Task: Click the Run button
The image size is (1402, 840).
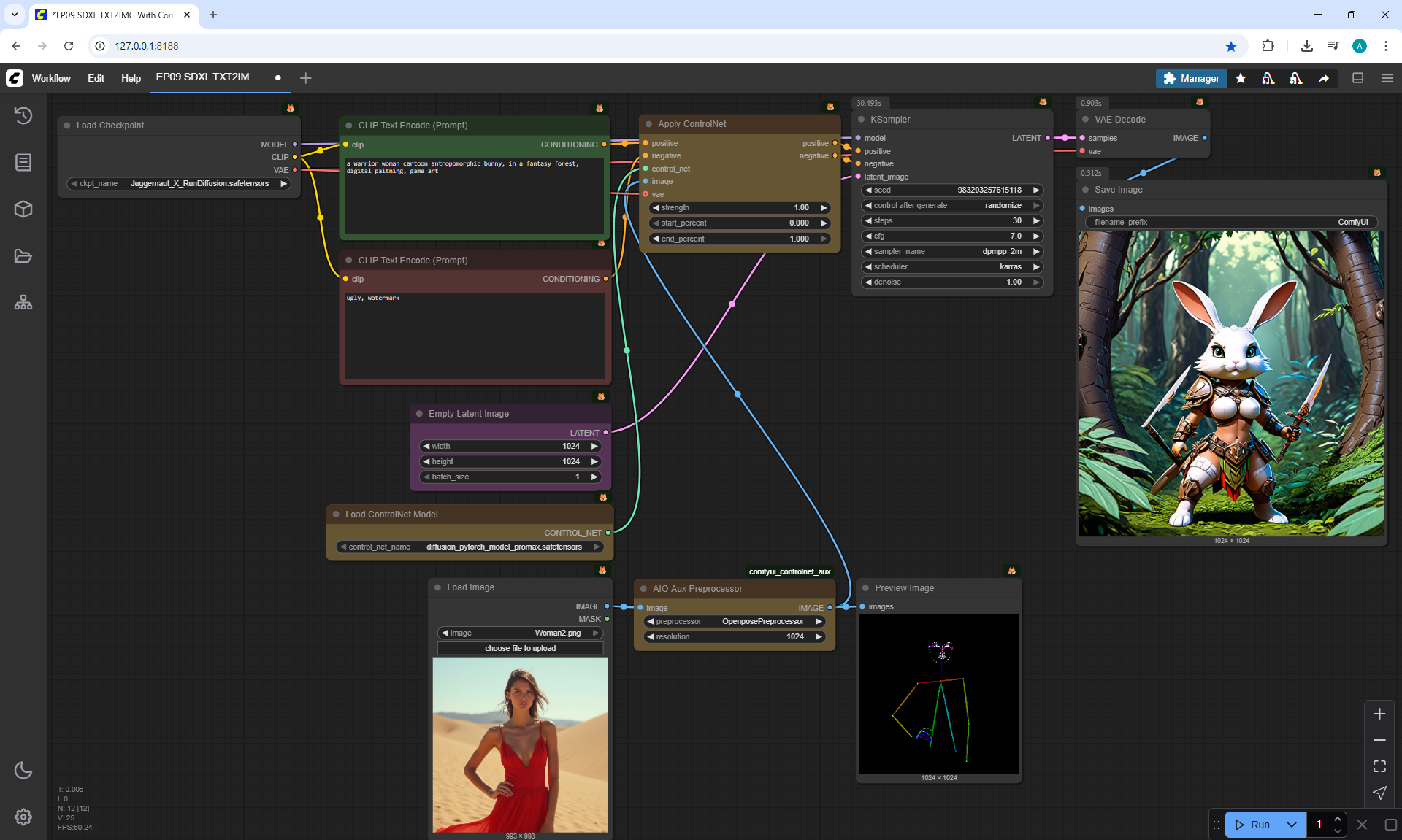Action: (x=1254, y=825)
